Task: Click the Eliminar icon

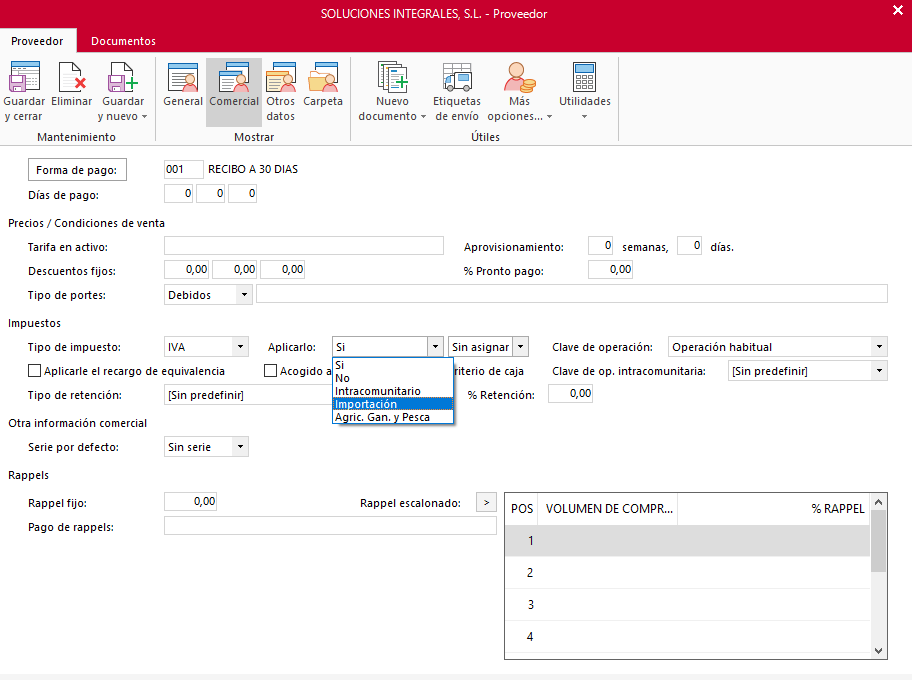Action: tap(72, 77)
